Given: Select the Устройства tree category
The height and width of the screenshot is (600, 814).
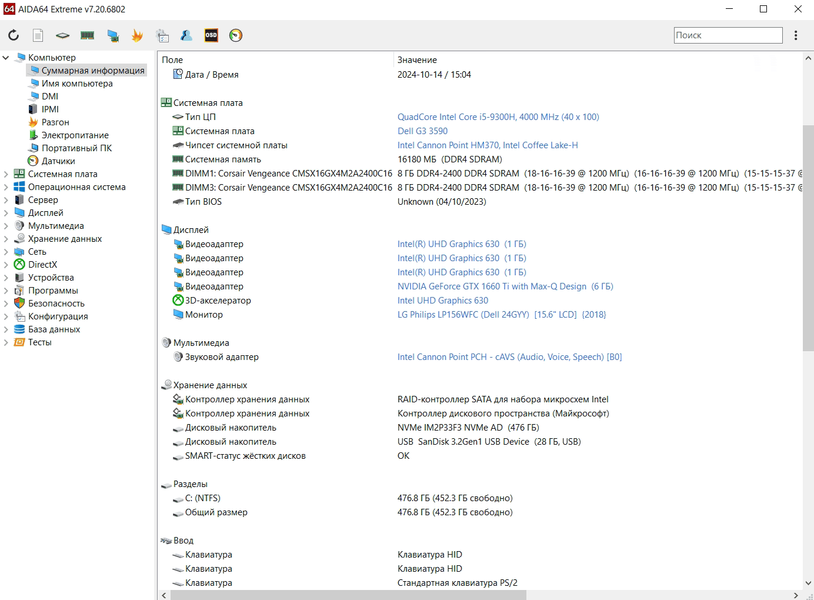Looking at the screenshot, I should tap(51, 278).
